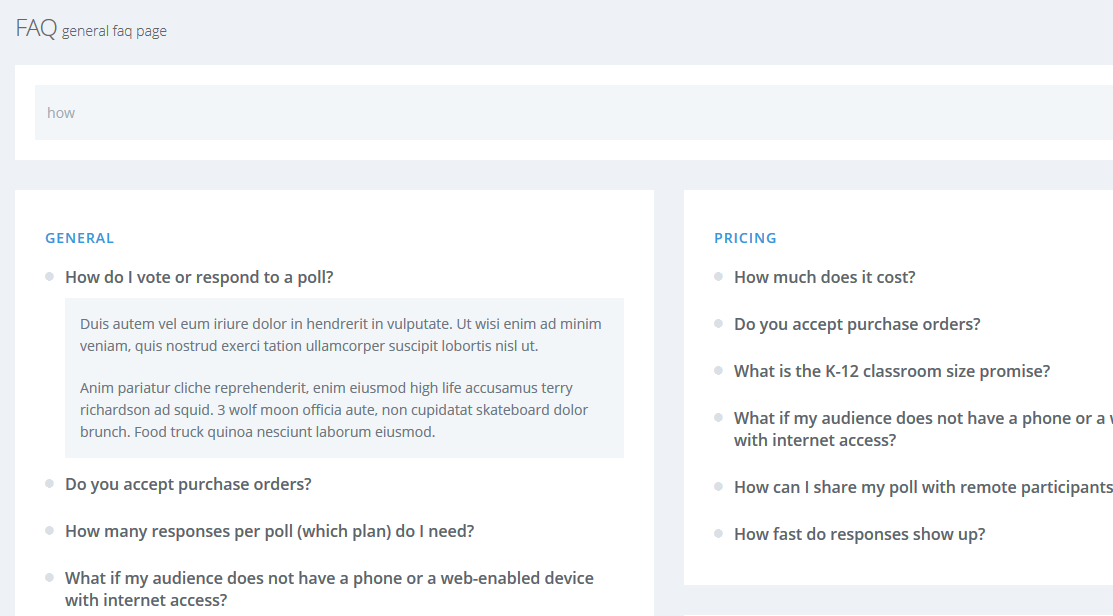The image size is (1113, 616).
Task: Click bullet icon beside K-12 classroom size question
Action: (718, 371)
